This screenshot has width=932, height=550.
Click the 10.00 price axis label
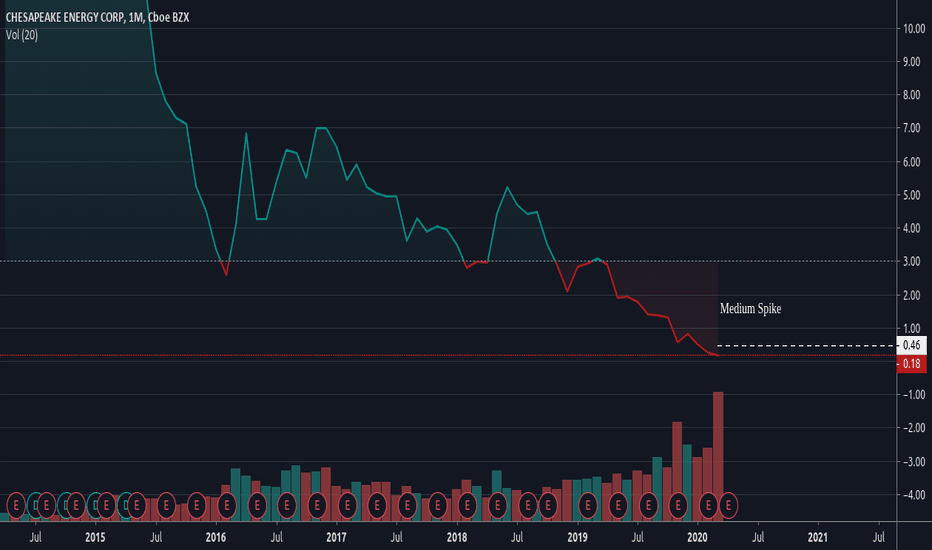(914, 29)
